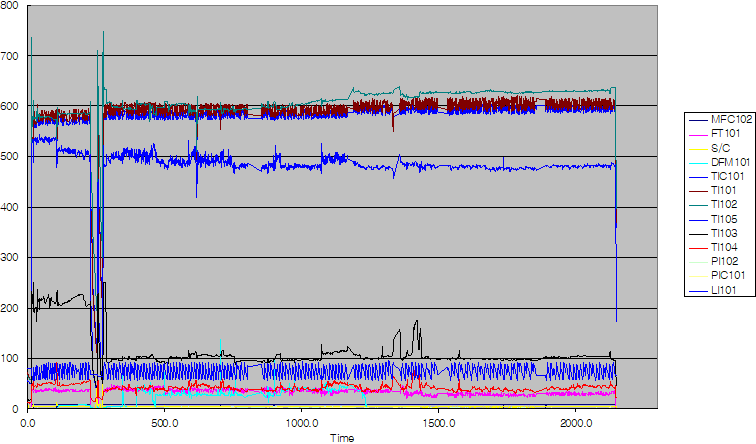This screenshot has width=756, height=444.
Task: Click the 200 value on the vertical axis
Action: pos(9,308)
